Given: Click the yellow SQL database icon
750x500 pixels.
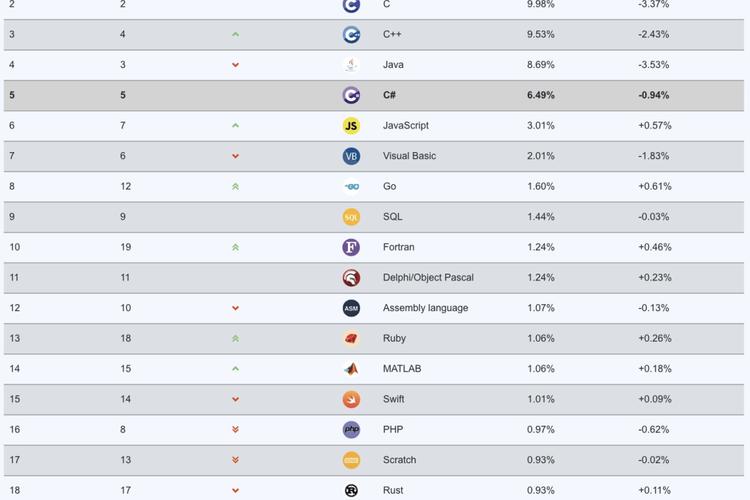Looking at the screenshot, I should [x=351, y=217].
